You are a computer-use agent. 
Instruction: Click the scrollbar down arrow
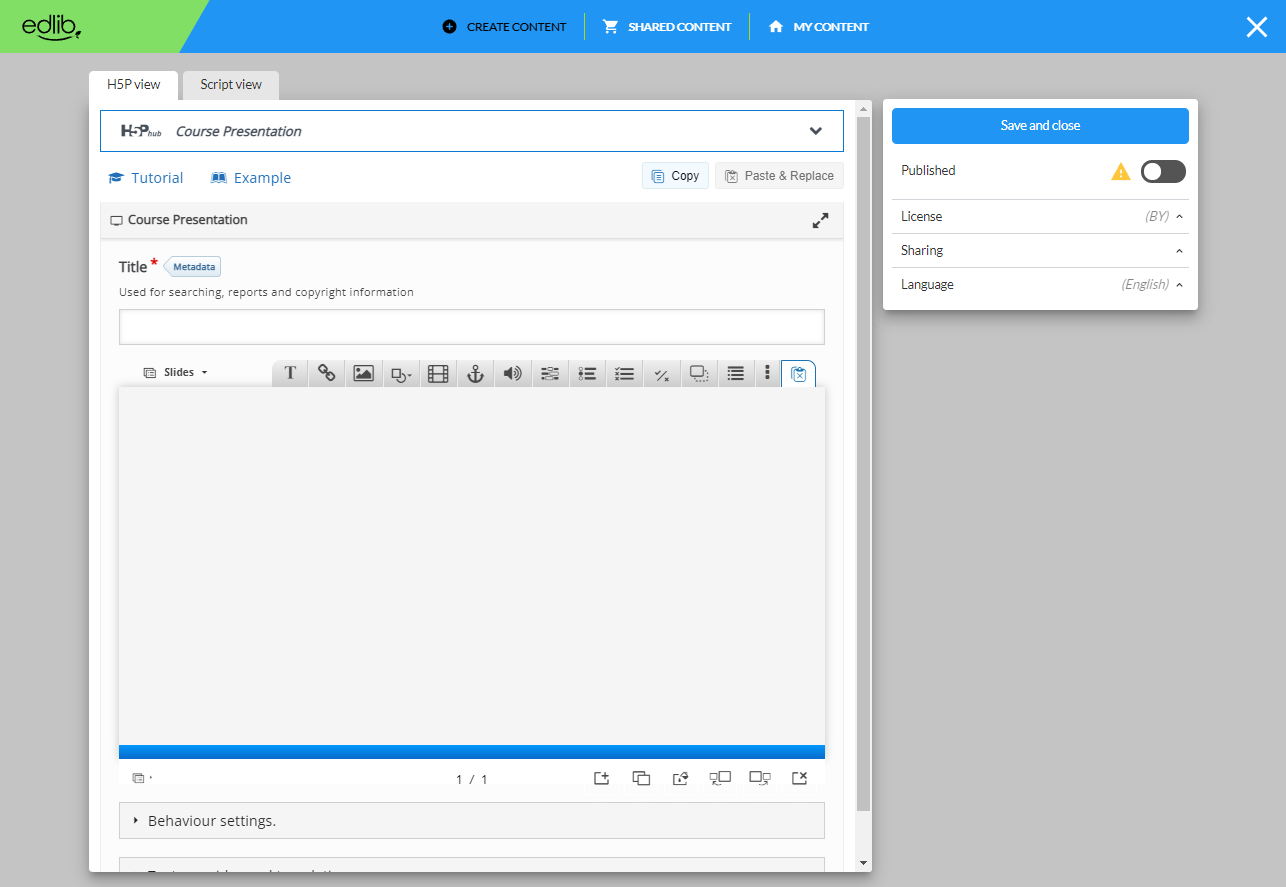[864, 863]
